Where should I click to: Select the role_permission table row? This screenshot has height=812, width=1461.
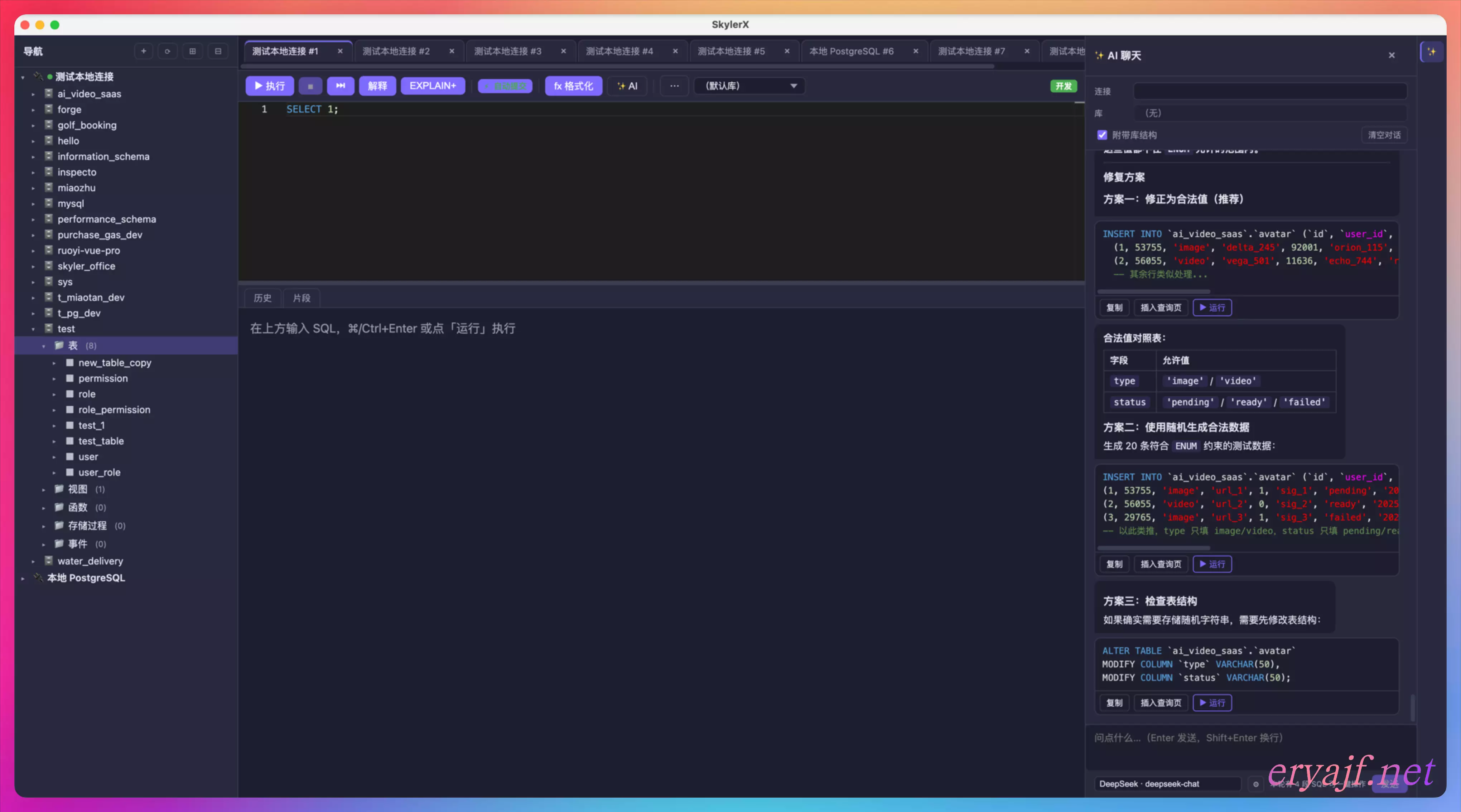tap(126, 410)
